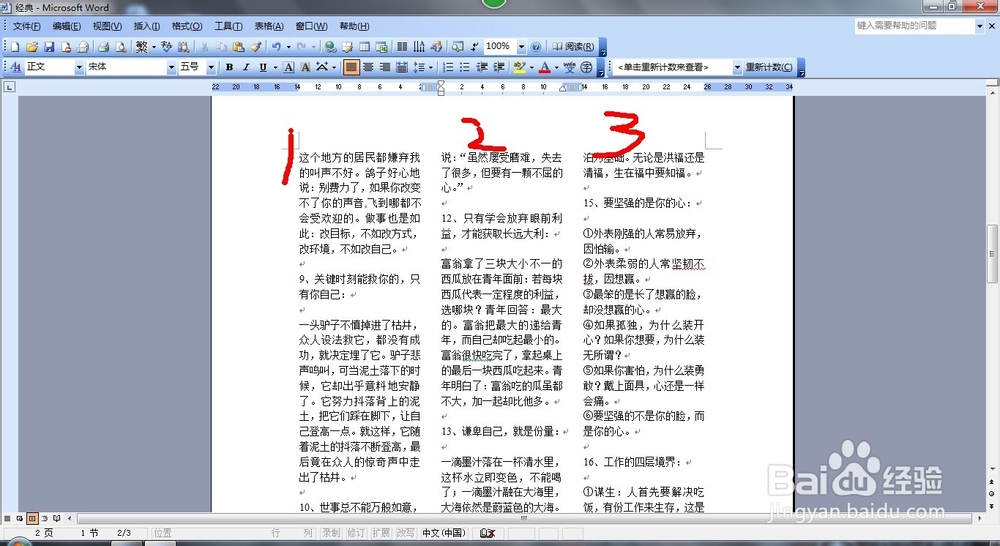This screenshot has height=546, width=1000.
Task: Open the 插入(I) menu
Action: [147, 26]
